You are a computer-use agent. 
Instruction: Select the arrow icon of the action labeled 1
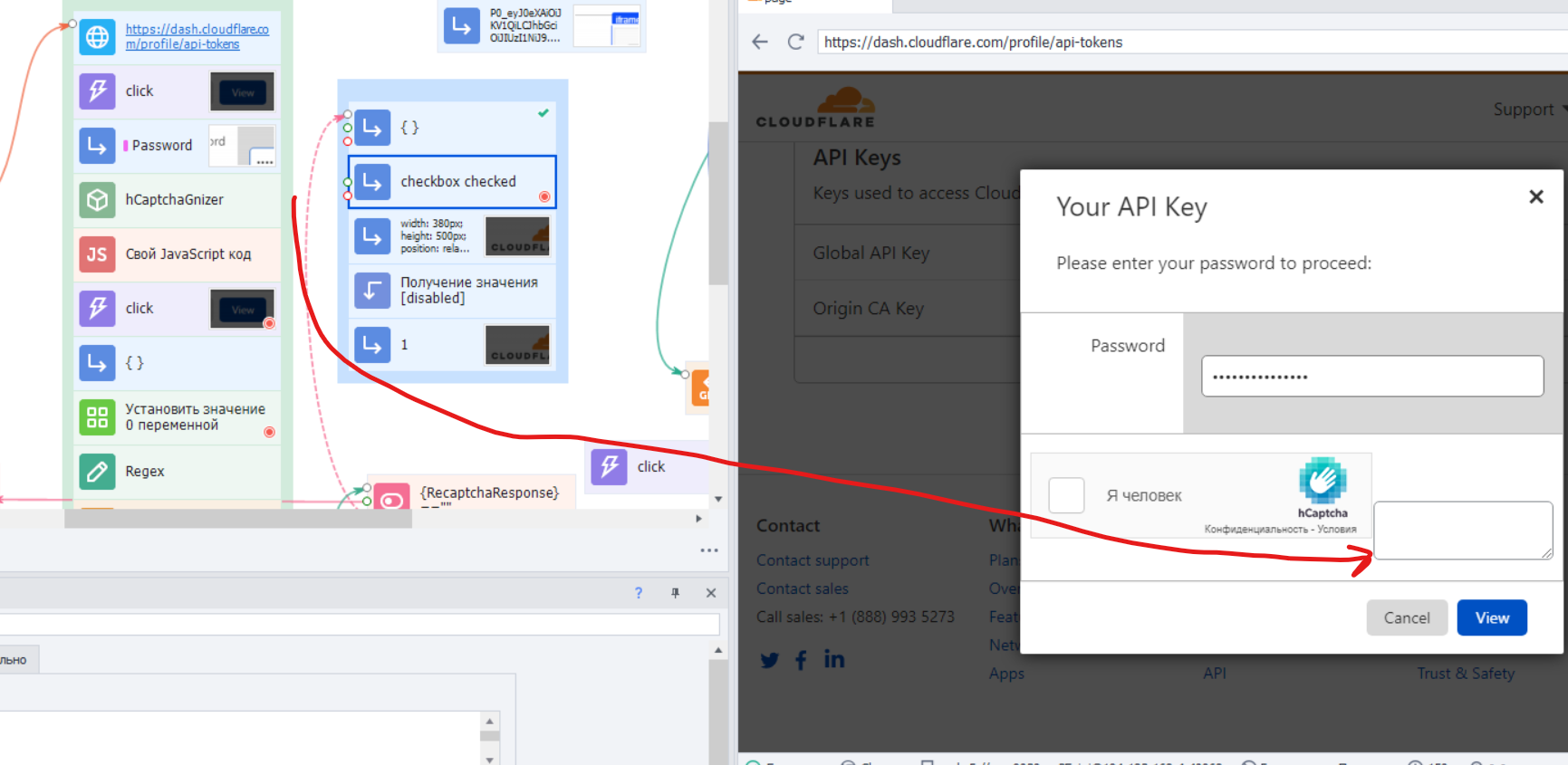coord(372,345)
